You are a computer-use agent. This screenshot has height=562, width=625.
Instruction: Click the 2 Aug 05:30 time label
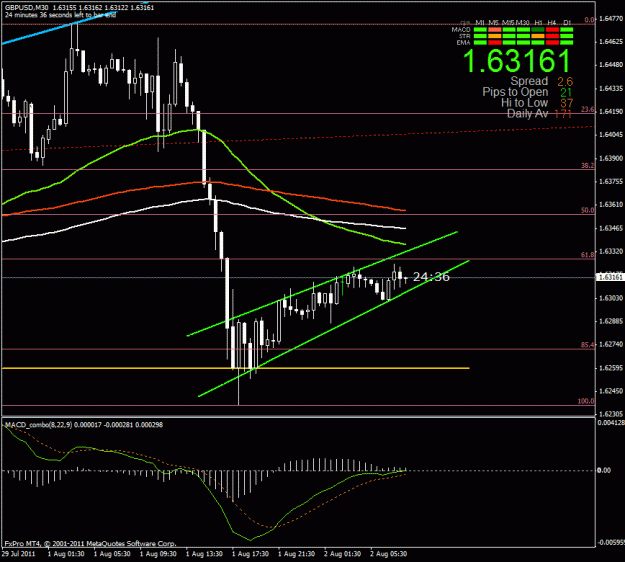(389, 554)
